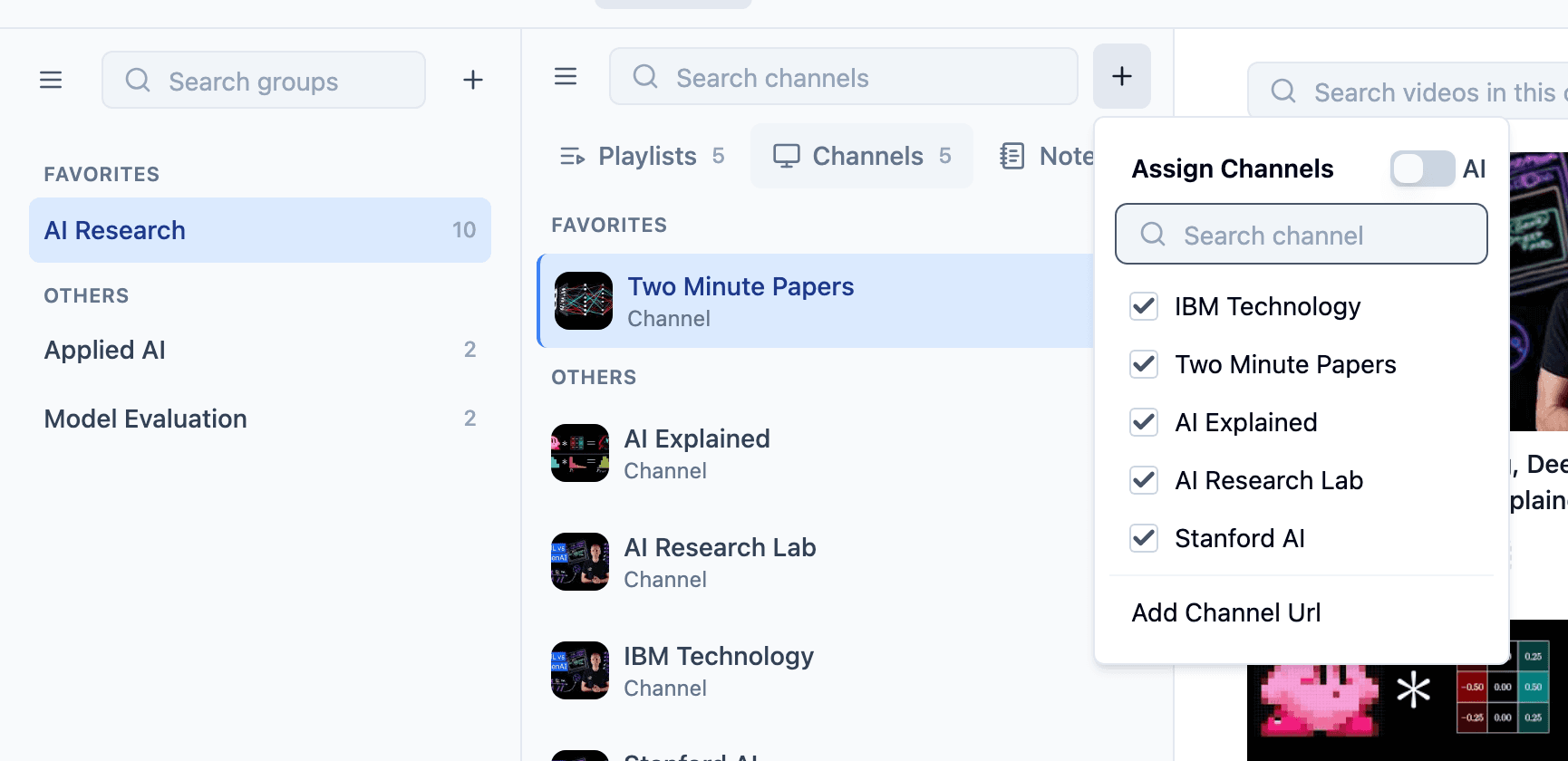Click the Playlists list icon
Viewport: 1568px width, 761px height.
[x=572, y=157]
